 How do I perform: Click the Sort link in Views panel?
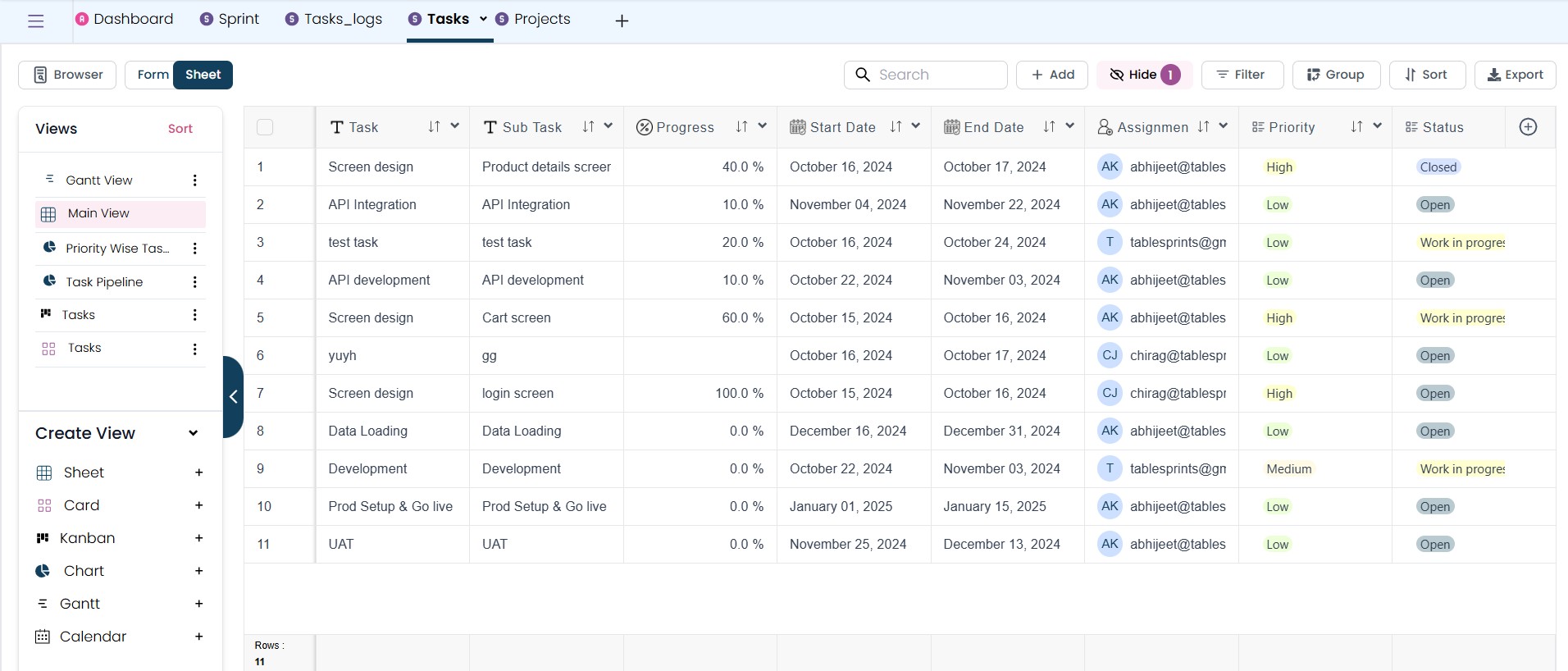[x=180, y=129]
